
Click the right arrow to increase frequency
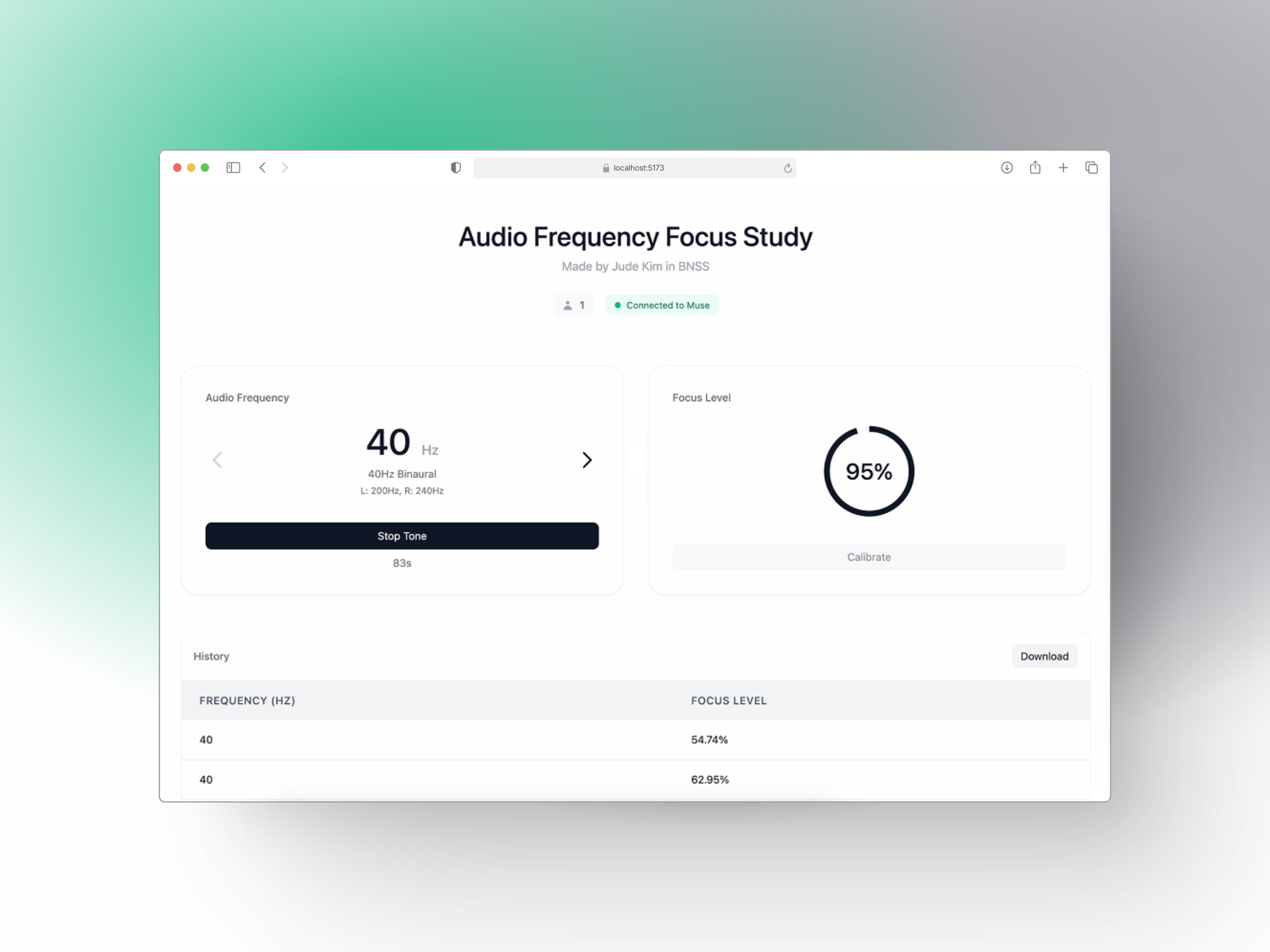click(x=586, y=459)
